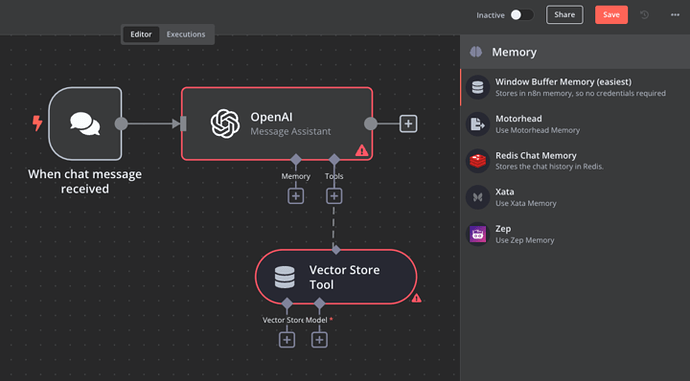This screenshot has width=690, height=381.
Task: Toggle the Inactive workflow switch
Action: [x=522, y=15]
